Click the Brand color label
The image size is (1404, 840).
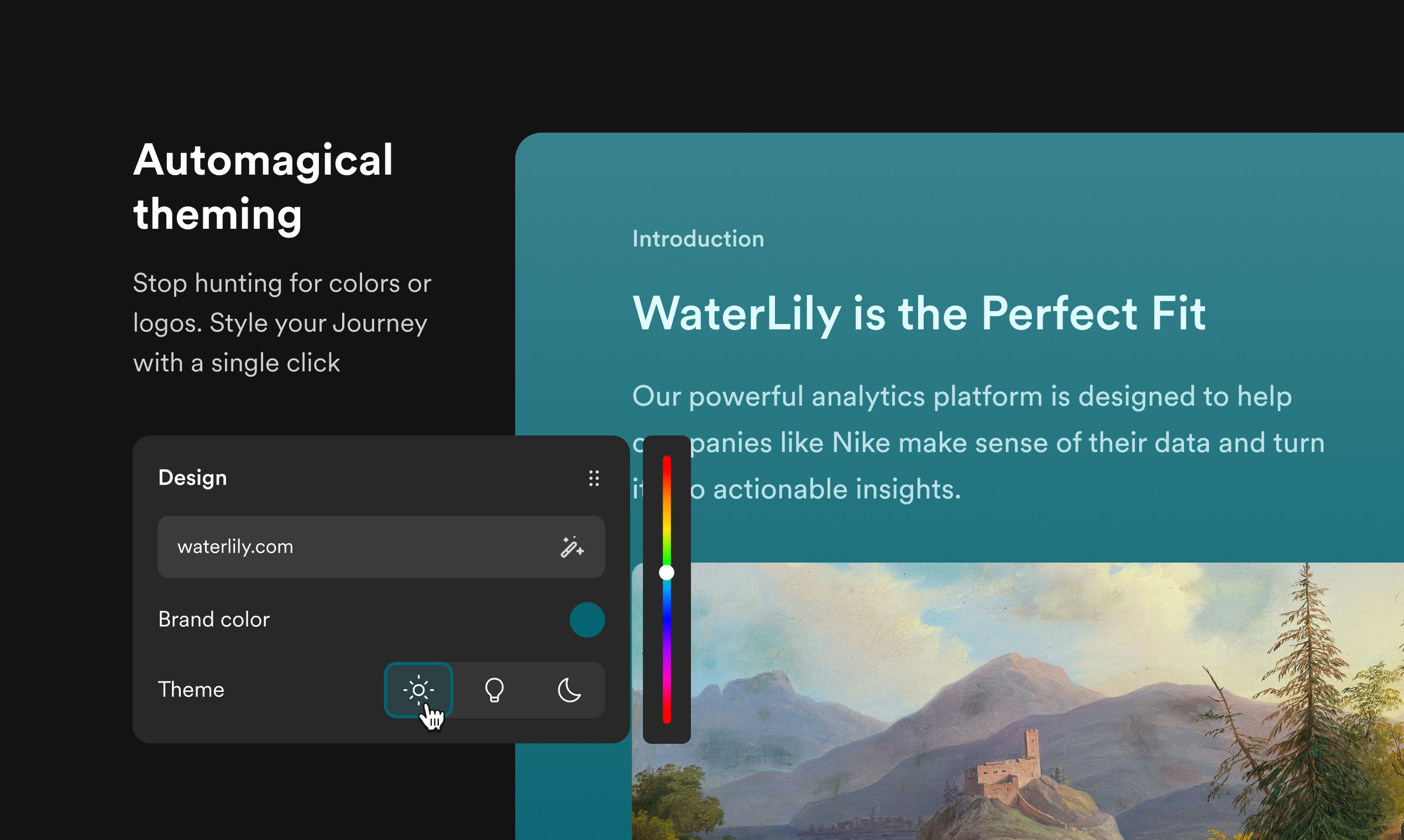pyautogui.click(x=214, y=620)
